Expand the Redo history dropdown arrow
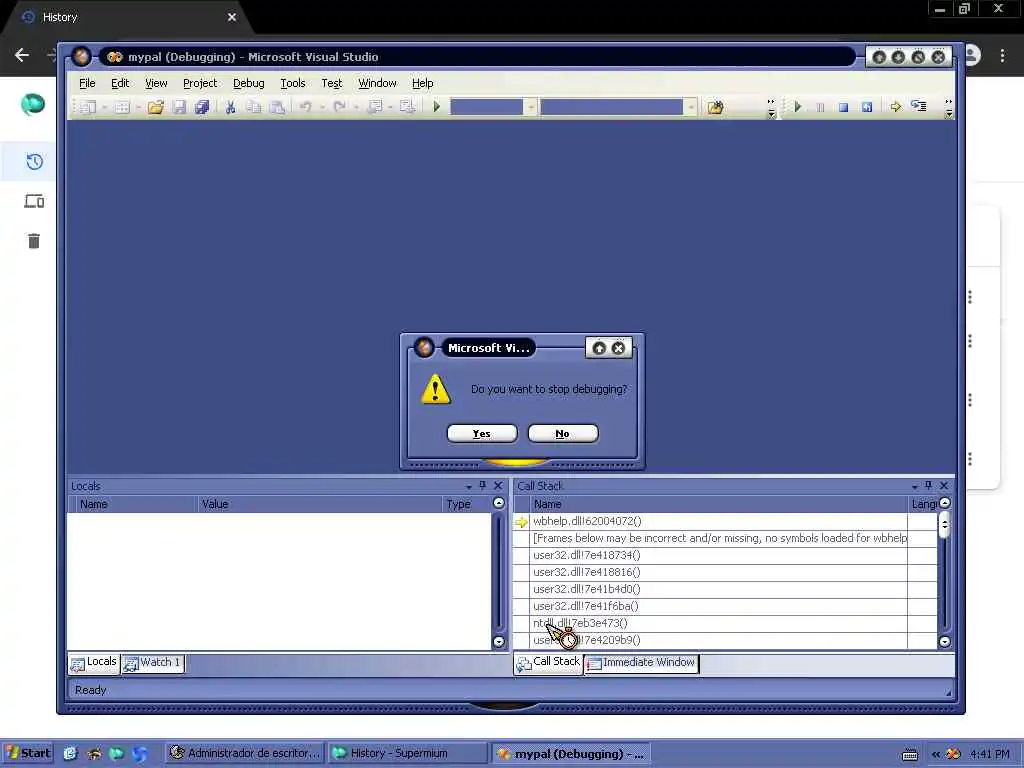The image size is (1024, 768). pyautogui.click(x=356, y=107)
